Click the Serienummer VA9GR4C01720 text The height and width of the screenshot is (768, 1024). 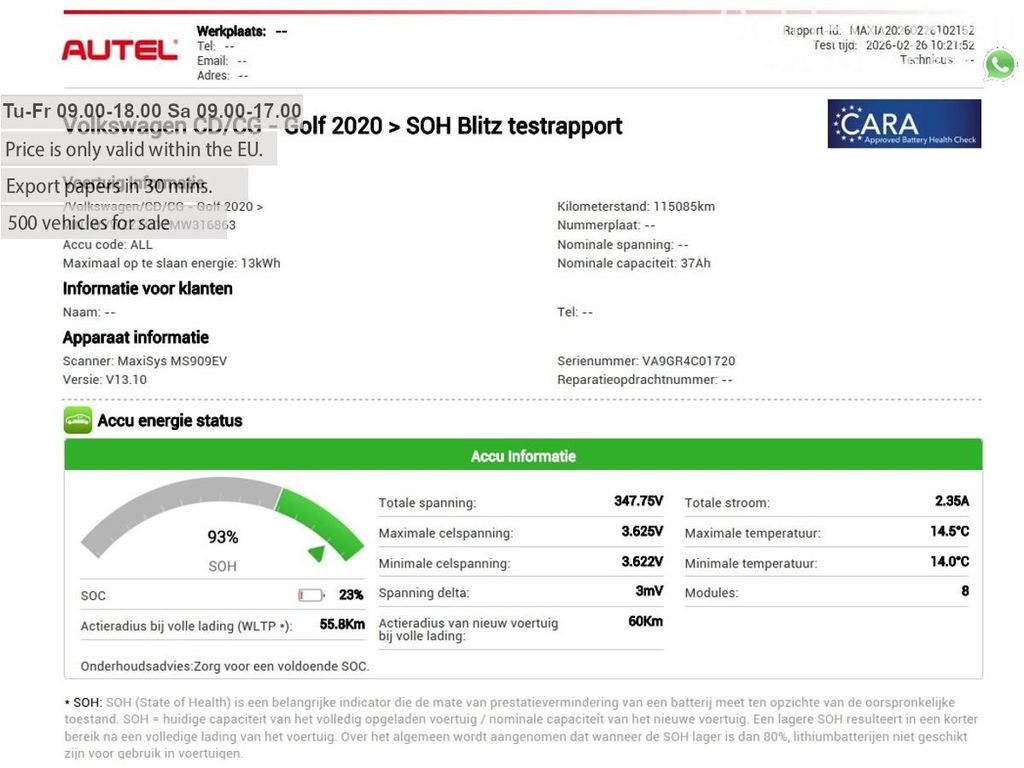pyautogui.click(x=646, y=361)
